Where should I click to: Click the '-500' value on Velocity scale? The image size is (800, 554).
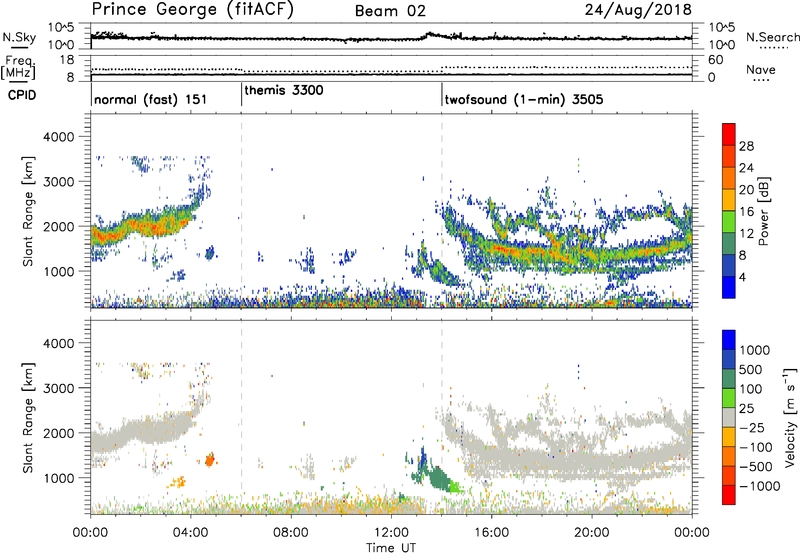(756, 466)
